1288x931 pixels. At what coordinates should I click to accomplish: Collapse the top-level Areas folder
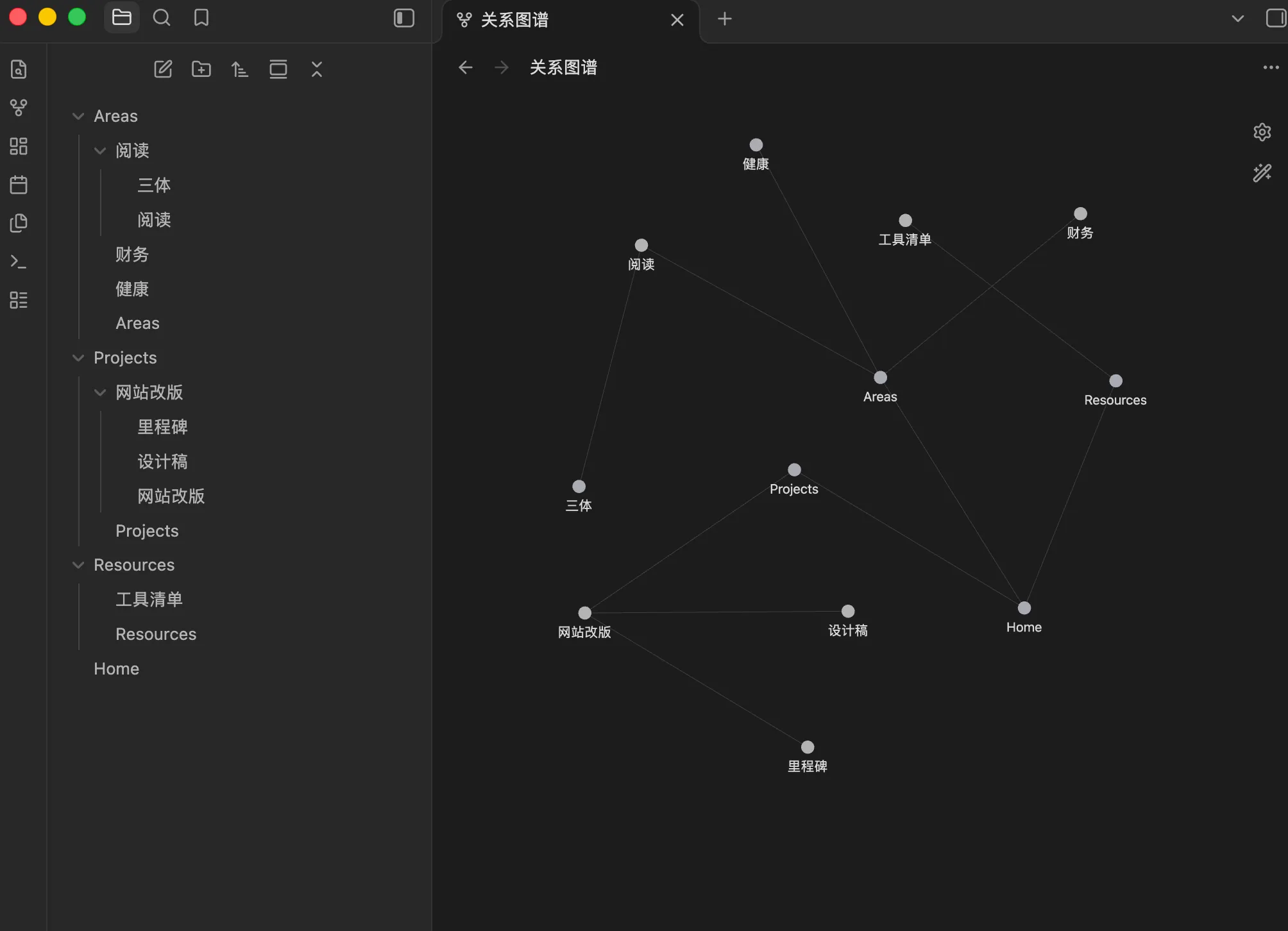(78, 116)
